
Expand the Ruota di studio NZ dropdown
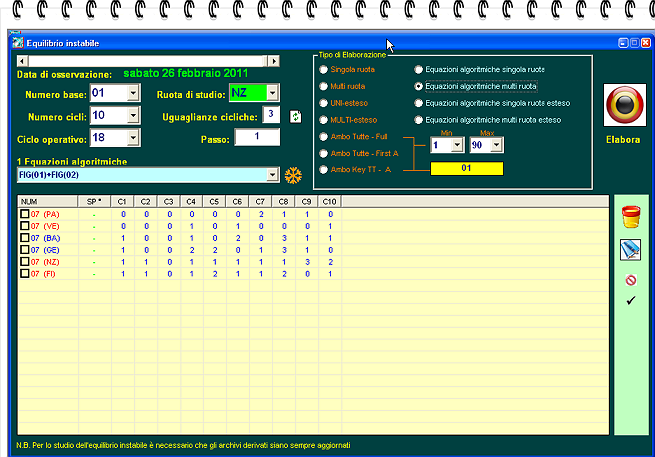coord(272,93)
